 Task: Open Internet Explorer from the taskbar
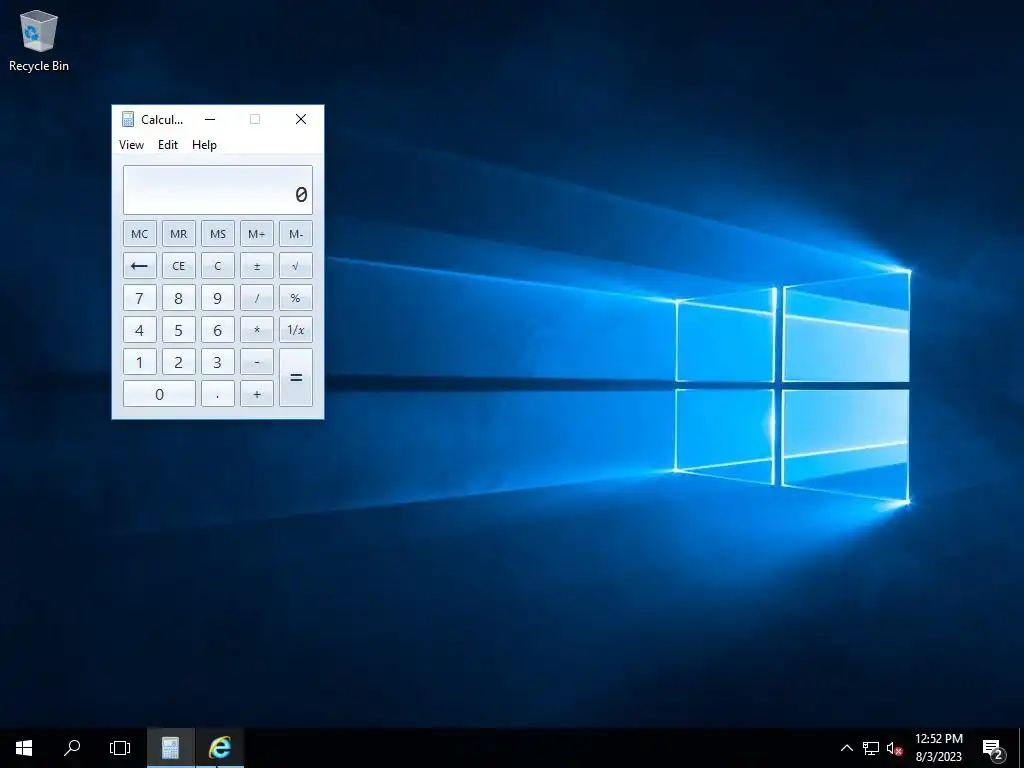(x=220, y=748)
